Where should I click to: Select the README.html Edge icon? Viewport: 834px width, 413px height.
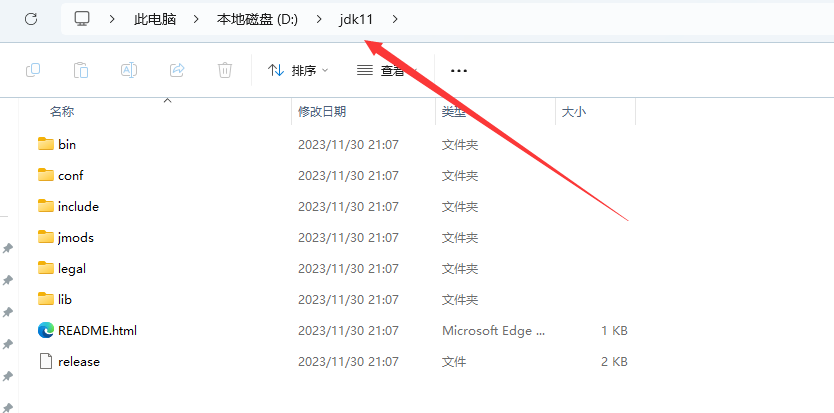46,330
